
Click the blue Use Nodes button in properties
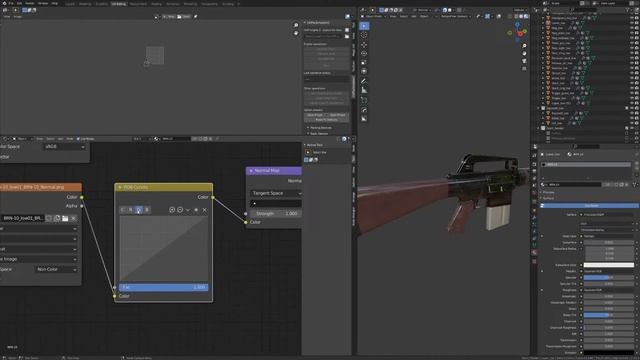pyautogui.click(x=589, y=206)
